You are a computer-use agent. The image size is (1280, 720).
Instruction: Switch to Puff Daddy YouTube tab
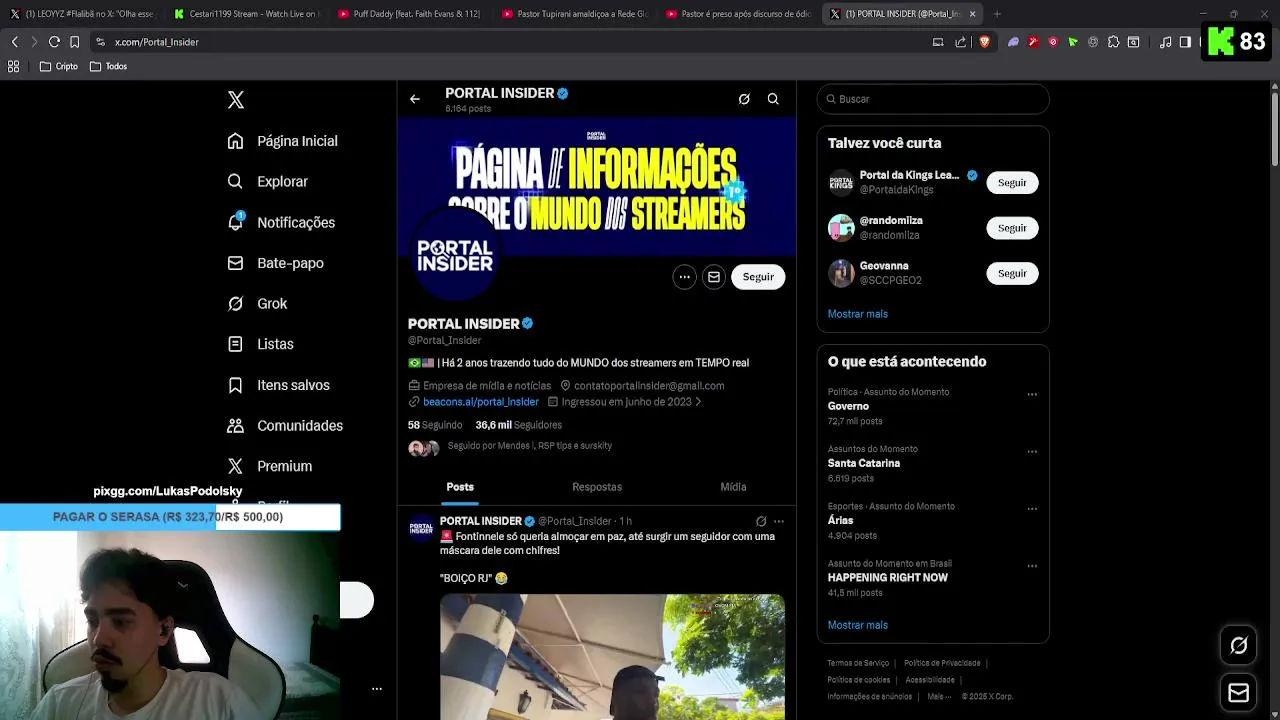[x=408, y=14]
